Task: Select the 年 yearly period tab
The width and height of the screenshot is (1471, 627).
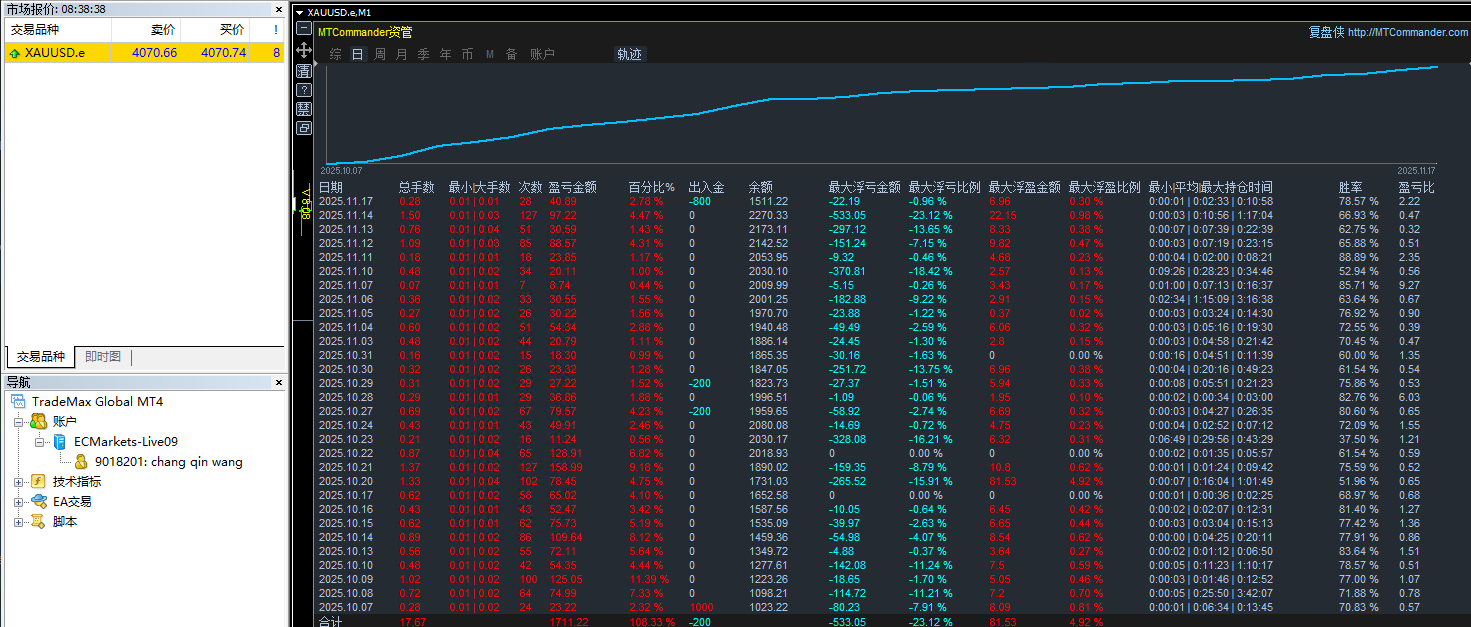Action: click(446, 54)
